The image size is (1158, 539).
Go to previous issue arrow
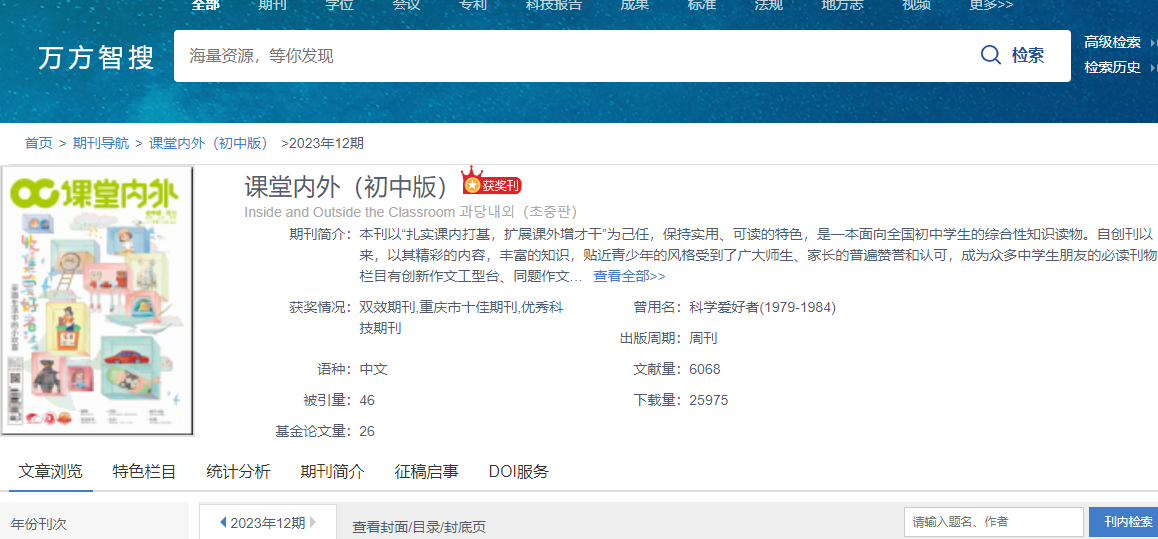pos(223,523)
